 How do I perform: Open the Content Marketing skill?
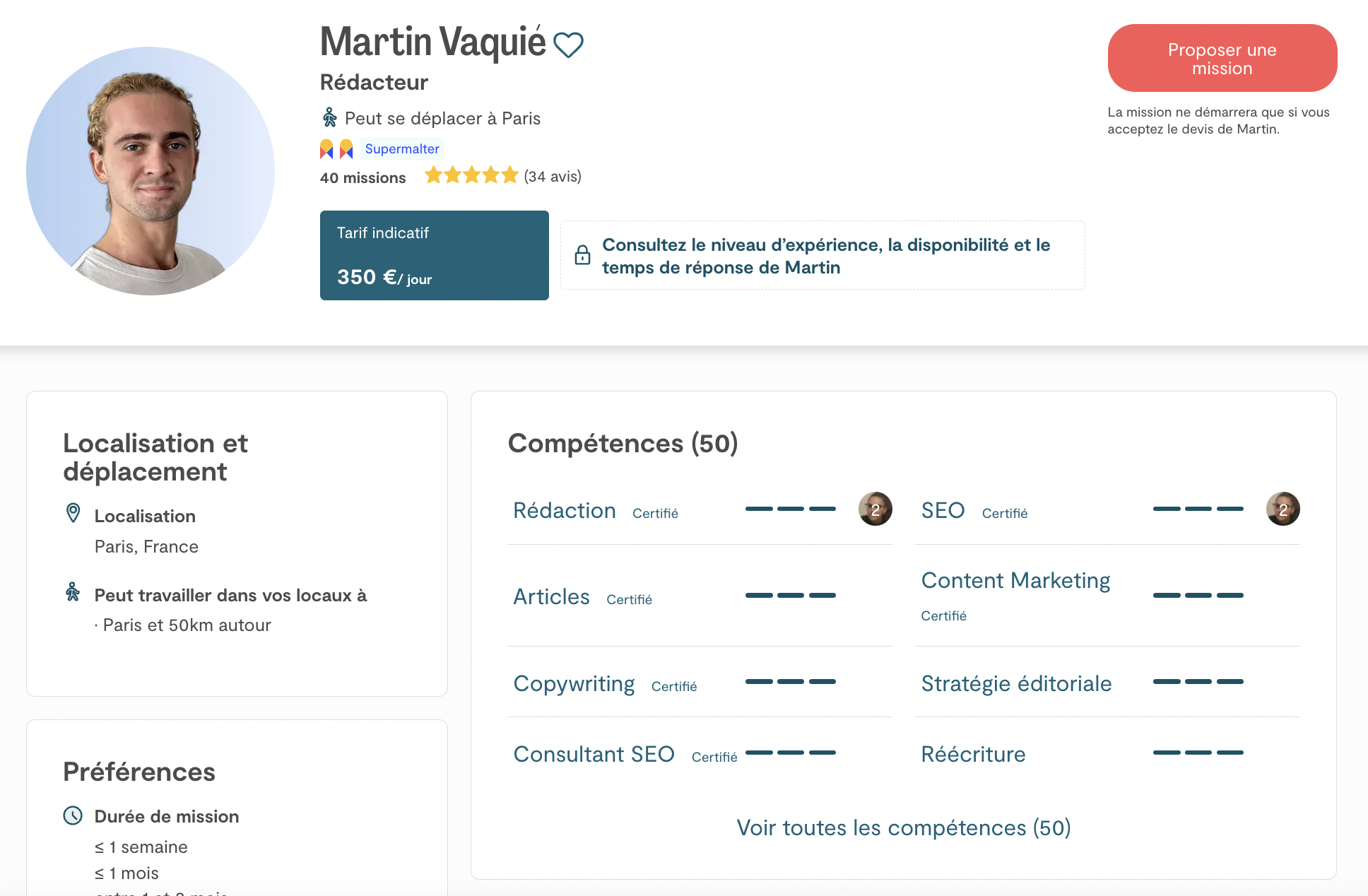[1015, 580]
